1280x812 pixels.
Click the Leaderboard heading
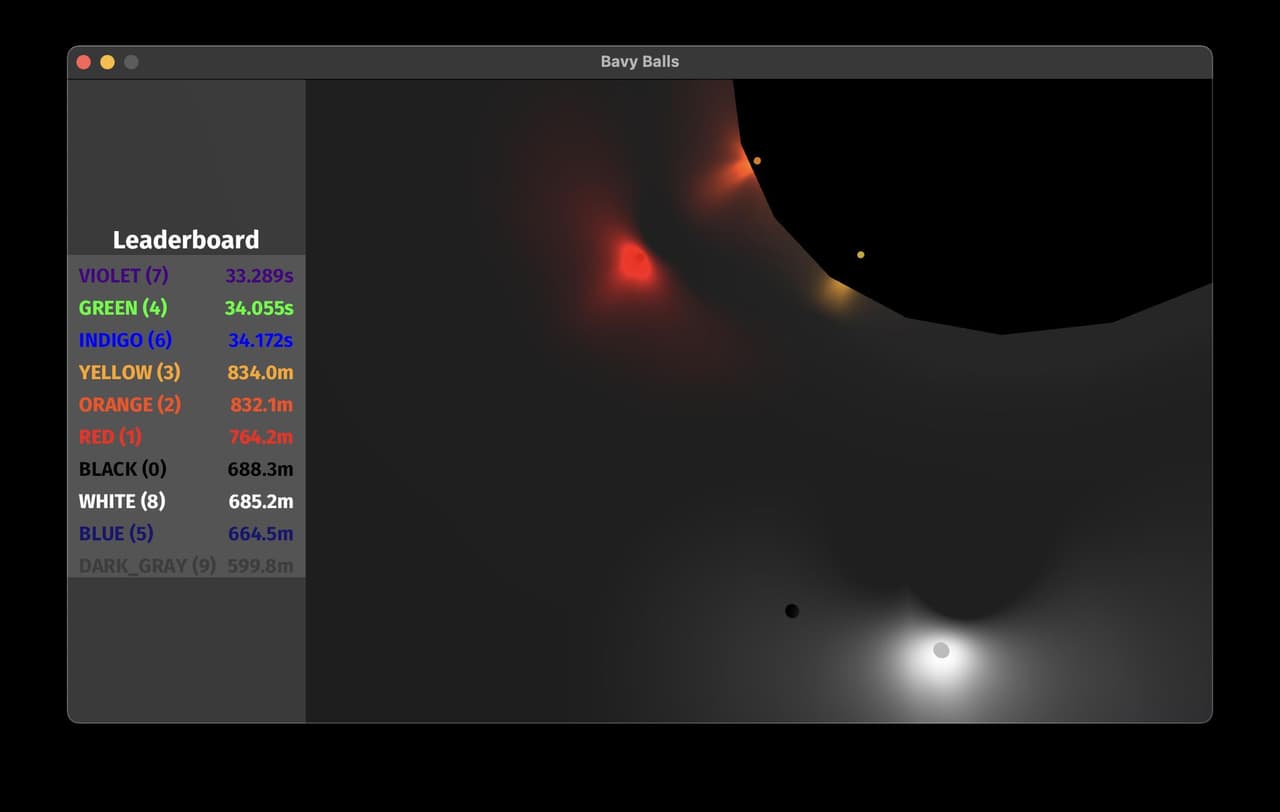pyautogui.click(x=186, y=240)
